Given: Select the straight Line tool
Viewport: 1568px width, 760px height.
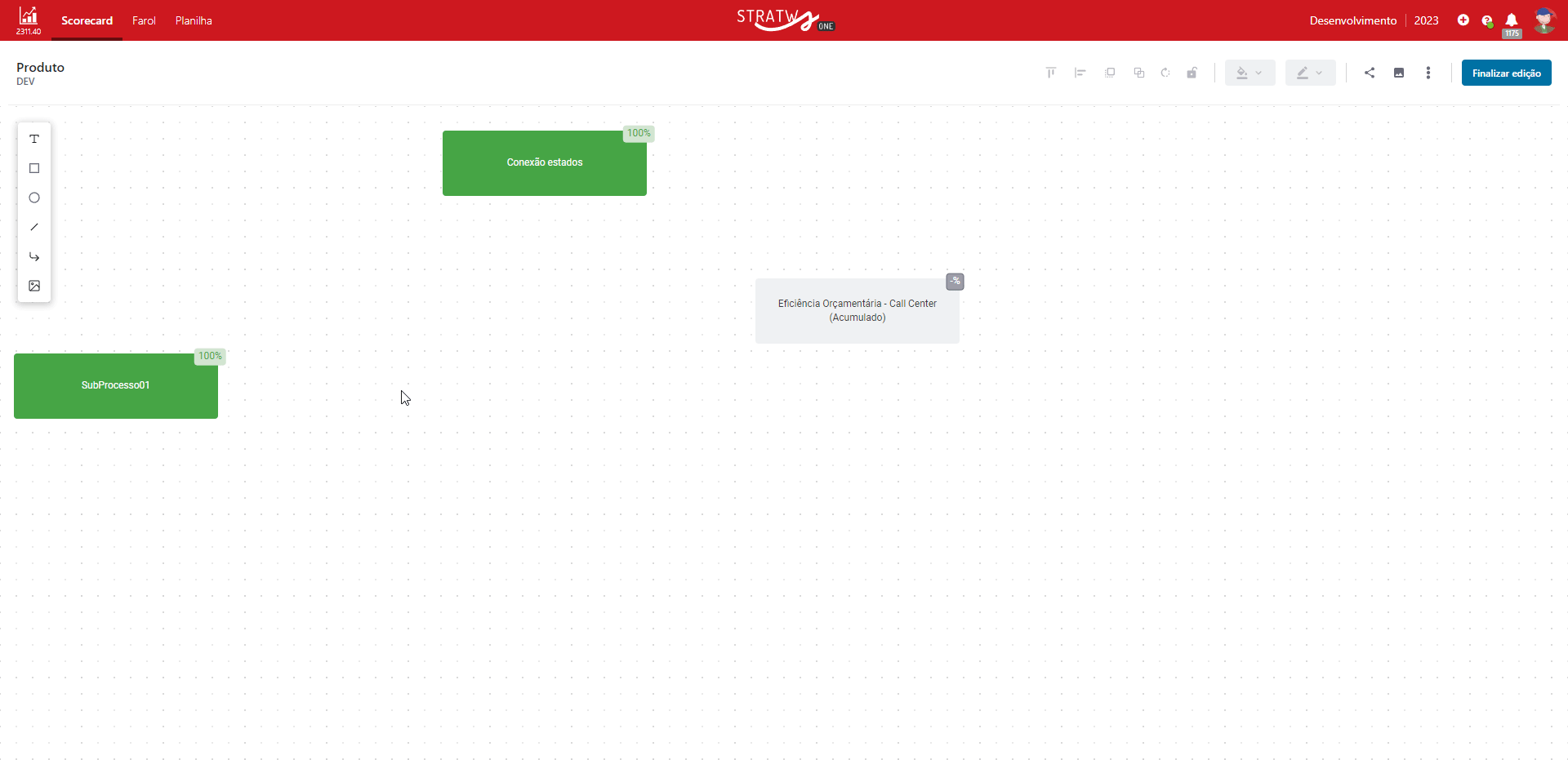Looking at the screenshot, I should point(34,227).
